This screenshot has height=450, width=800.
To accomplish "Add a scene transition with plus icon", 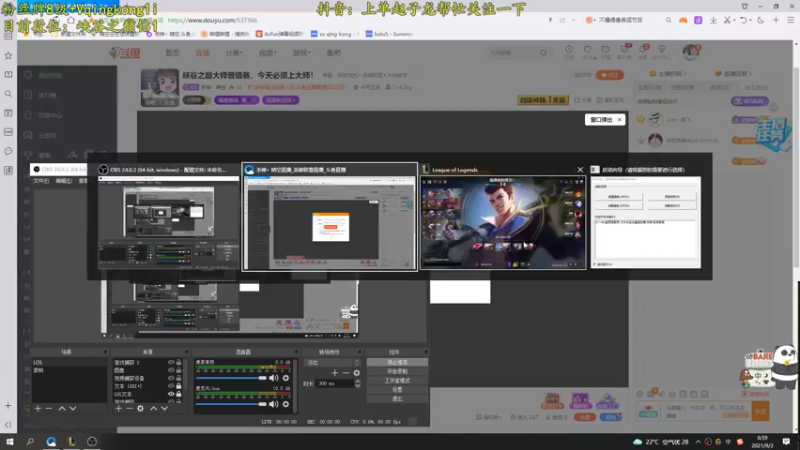I will coord(335,373).
